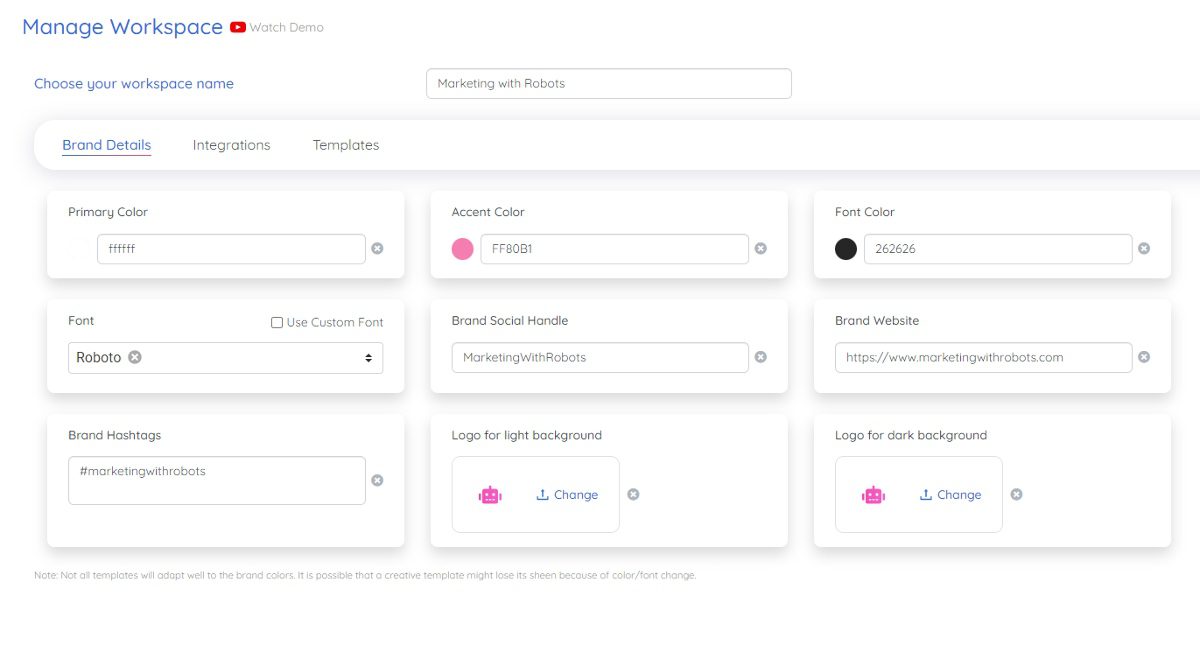Click Change for the dark background logo
Viewport: 1200px width, 652px height.
[x=950, y=495]
